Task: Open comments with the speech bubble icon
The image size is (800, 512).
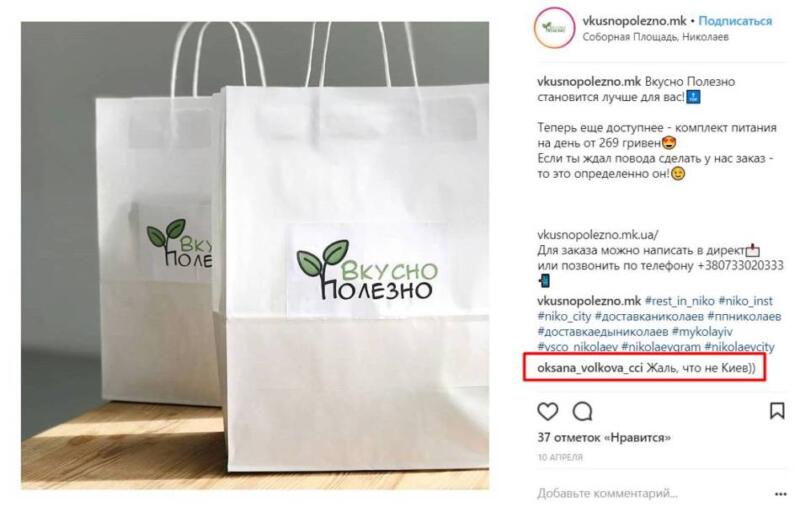Action: (x=582, y=411)
